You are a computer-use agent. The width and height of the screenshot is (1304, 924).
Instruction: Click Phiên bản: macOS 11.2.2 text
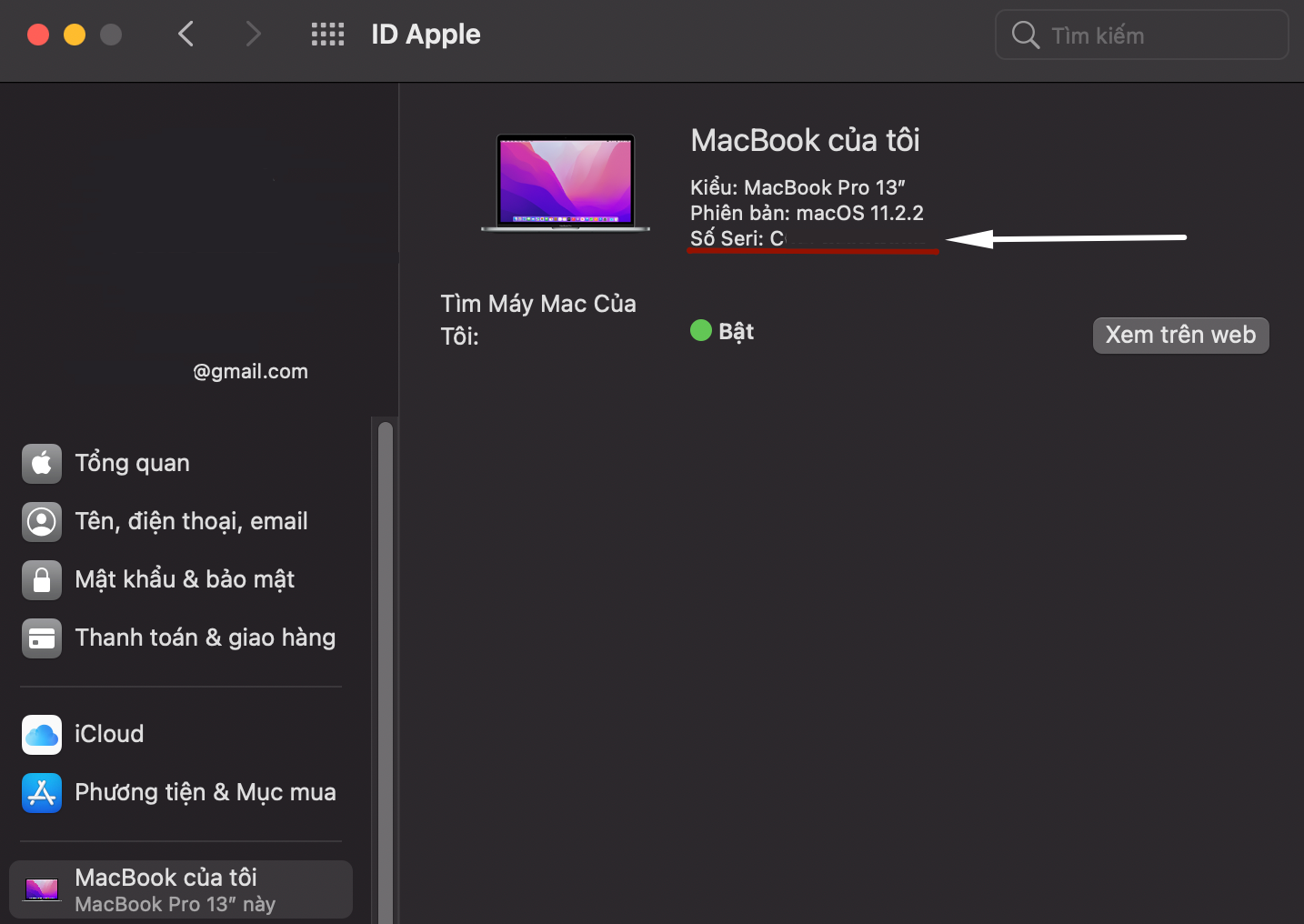[807, 213]
